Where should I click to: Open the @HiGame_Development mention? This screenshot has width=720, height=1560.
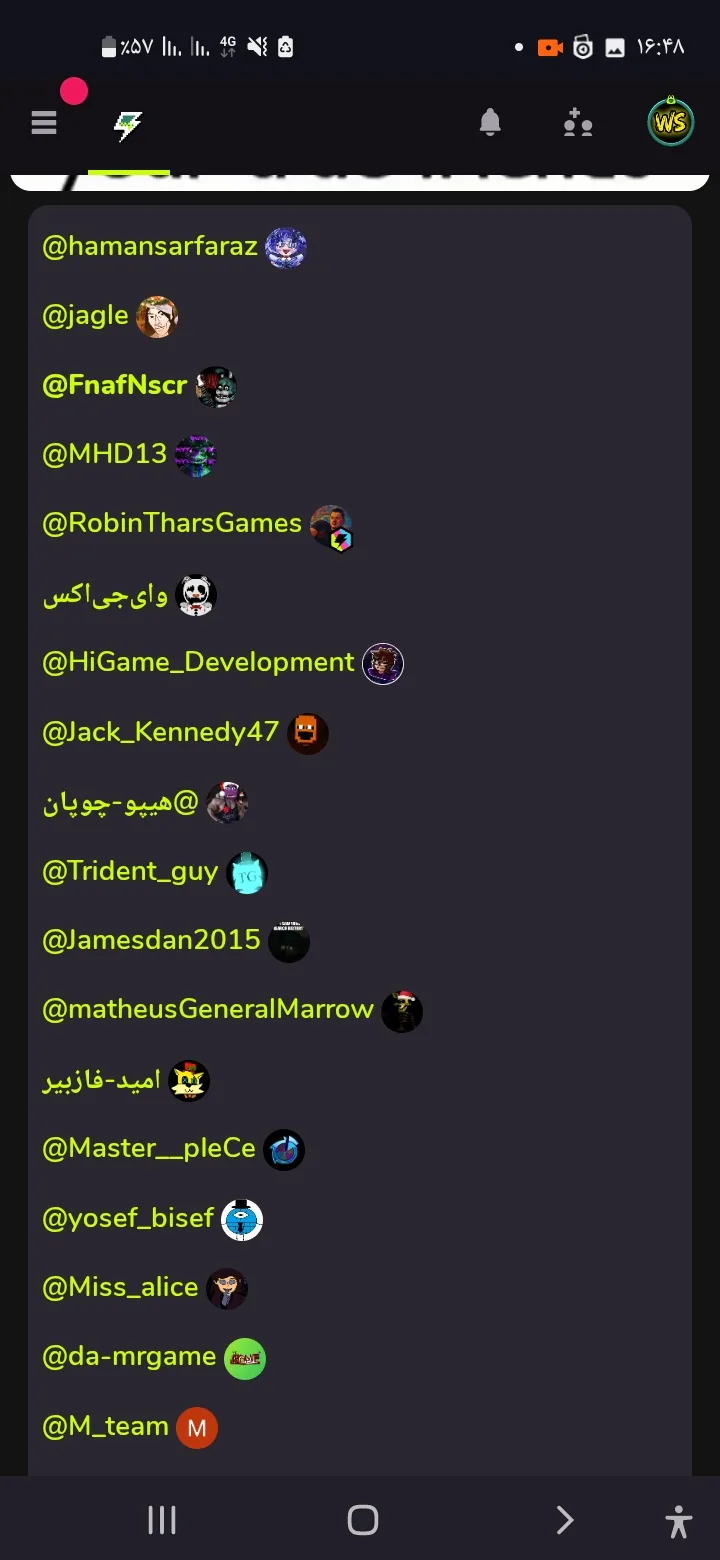tap(198, 662)
